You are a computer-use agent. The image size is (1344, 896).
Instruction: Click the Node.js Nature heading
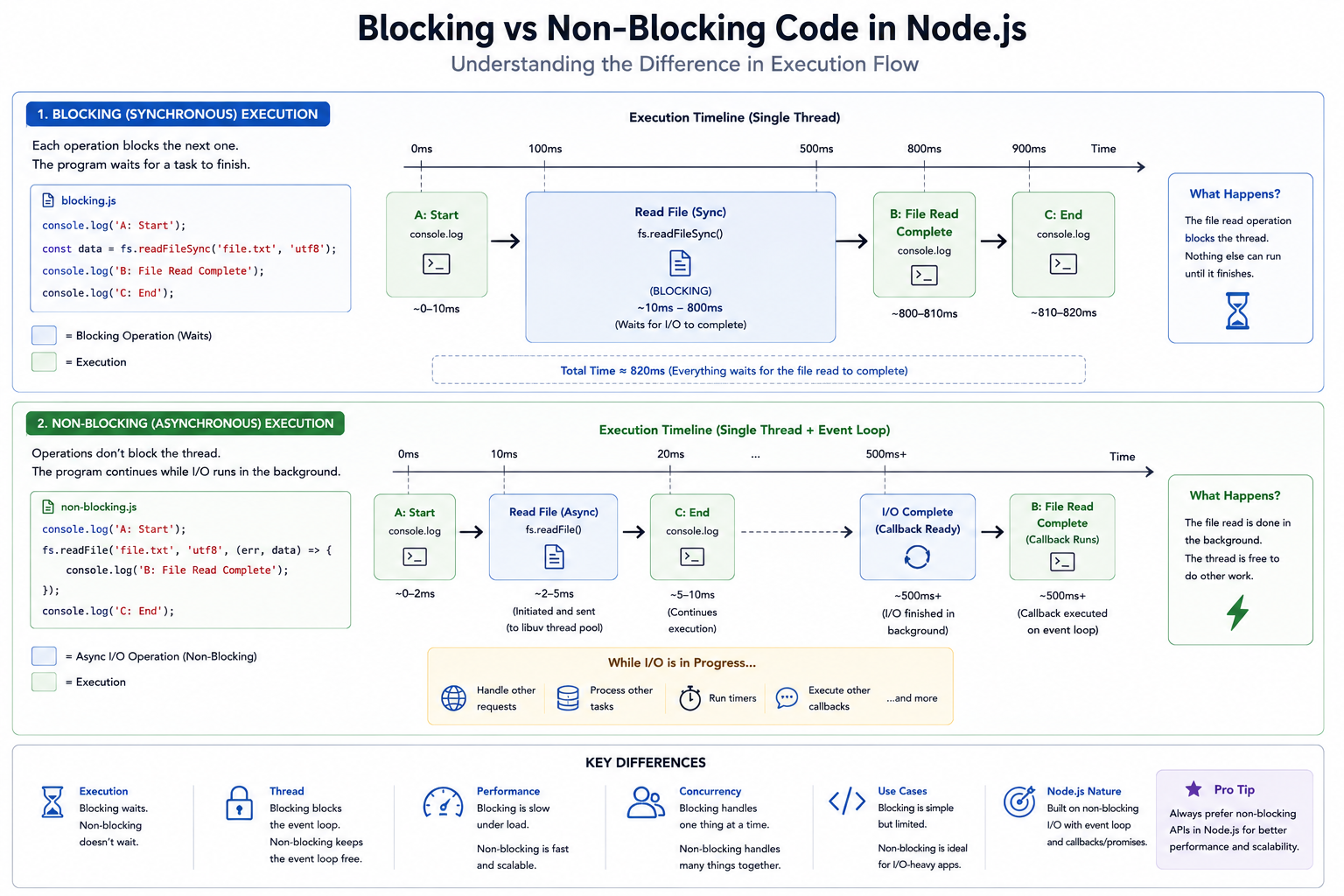coord(1084,791)
